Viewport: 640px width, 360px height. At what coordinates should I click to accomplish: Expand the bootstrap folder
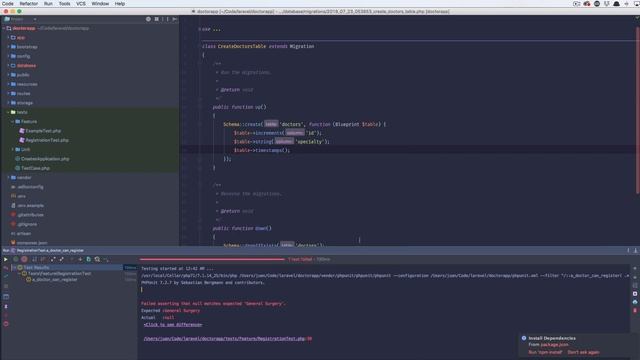8,47
